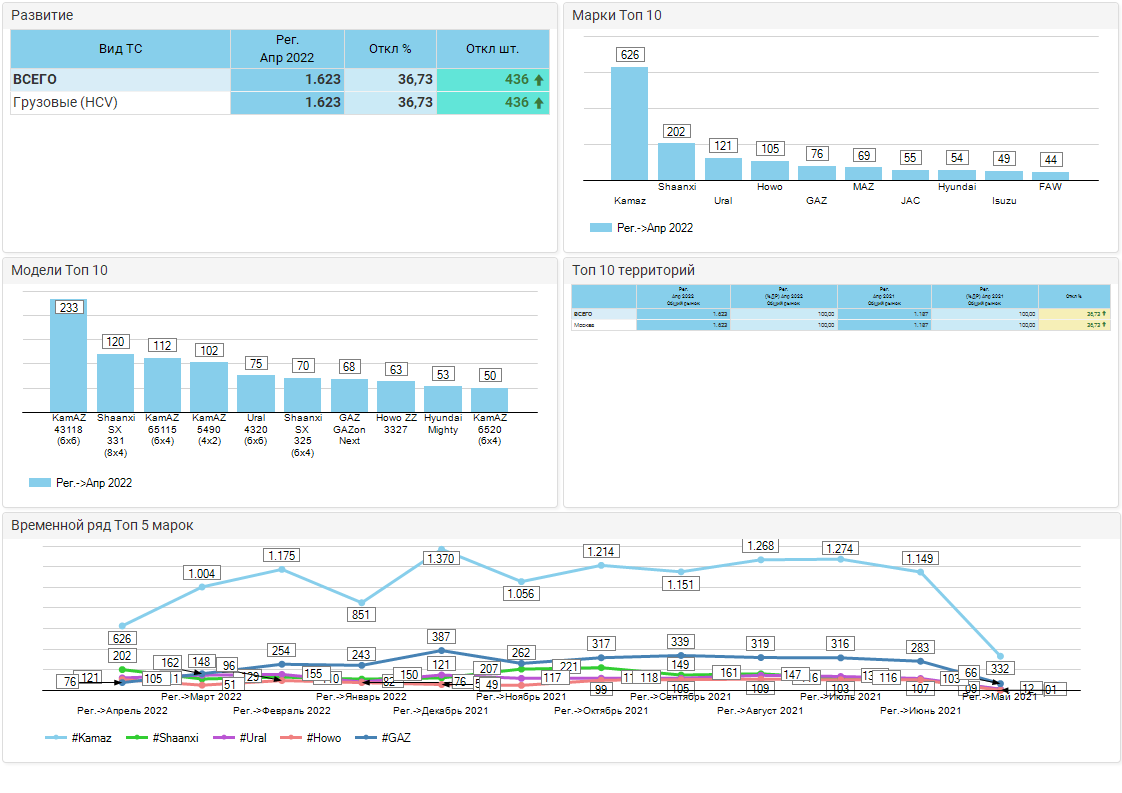Screen dimensions: 1122x793
Task: Click #Shaanxi legend marker in time series
Action: [138, 738]
